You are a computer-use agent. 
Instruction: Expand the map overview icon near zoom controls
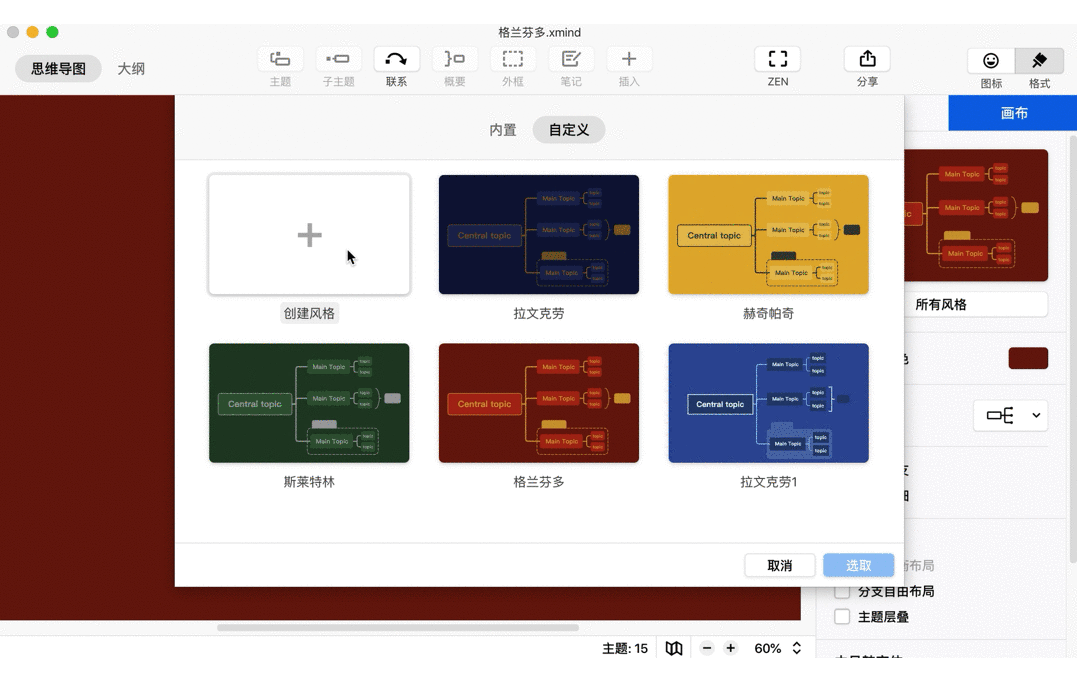[673, 648]
